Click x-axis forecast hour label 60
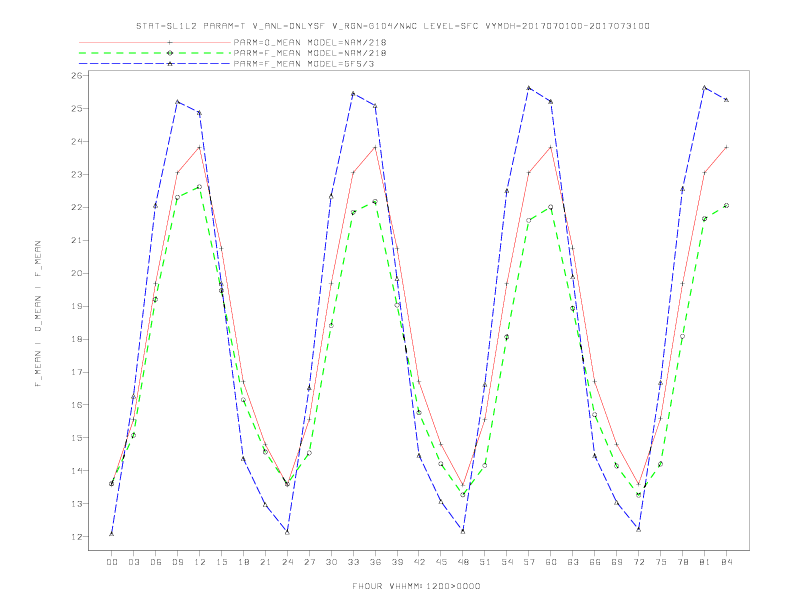The image size is (792, 612). click(x=551, y=562)
